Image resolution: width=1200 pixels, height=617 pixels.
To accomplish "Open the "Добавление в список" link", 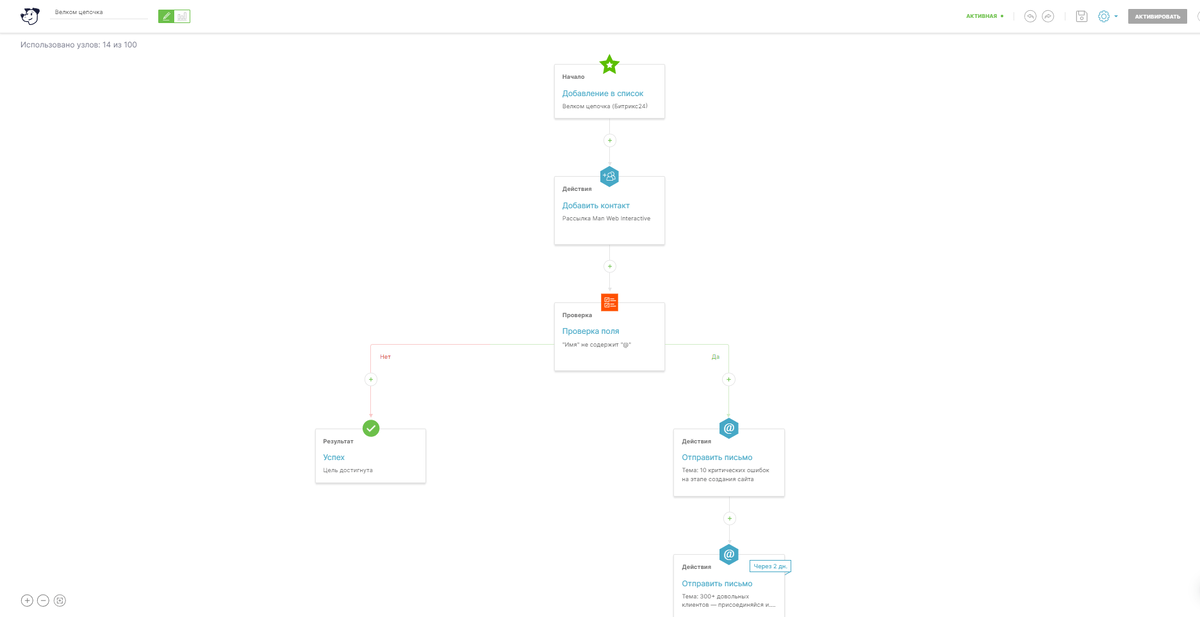I will pos(602,93).
